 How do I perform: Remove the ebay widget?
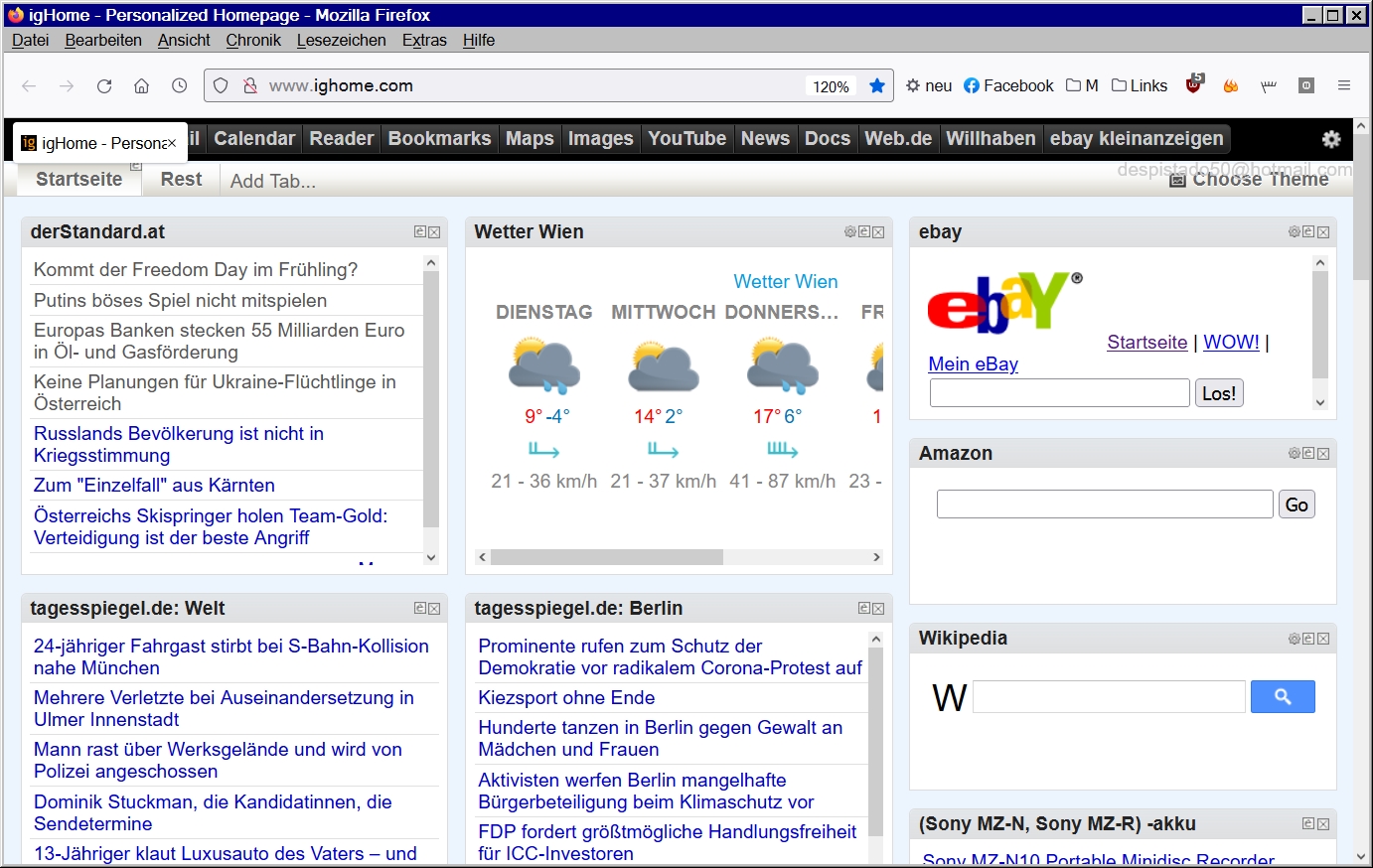(1323, 232)
